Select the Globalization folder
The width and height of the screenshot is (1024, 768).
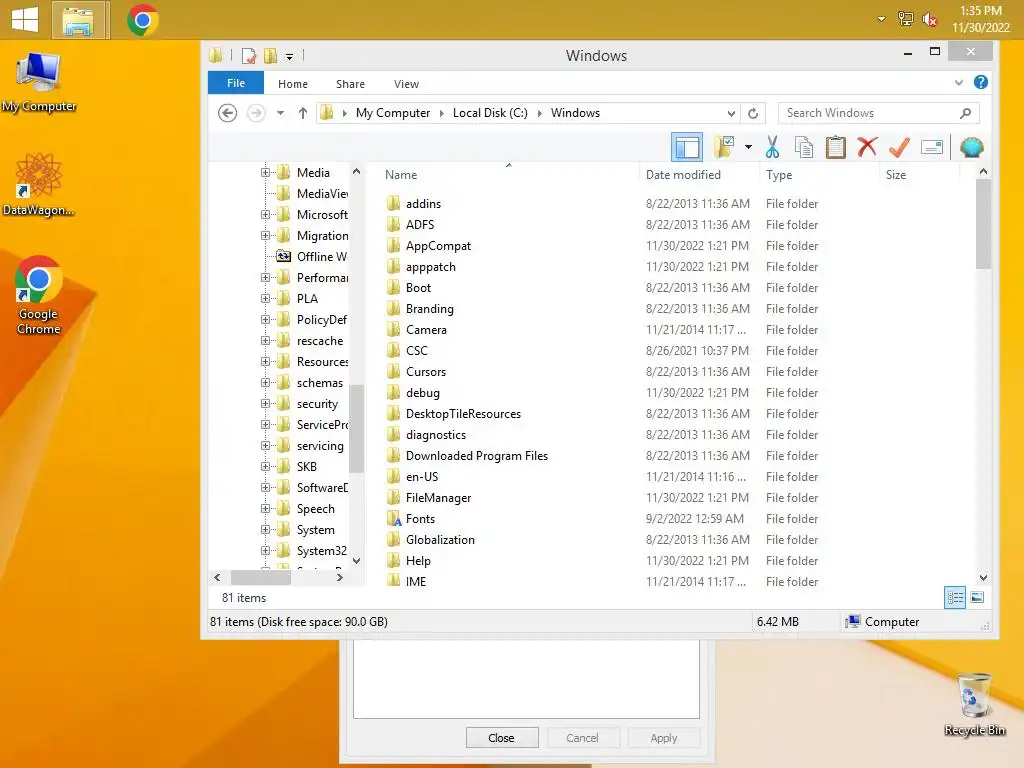(430, 540)
